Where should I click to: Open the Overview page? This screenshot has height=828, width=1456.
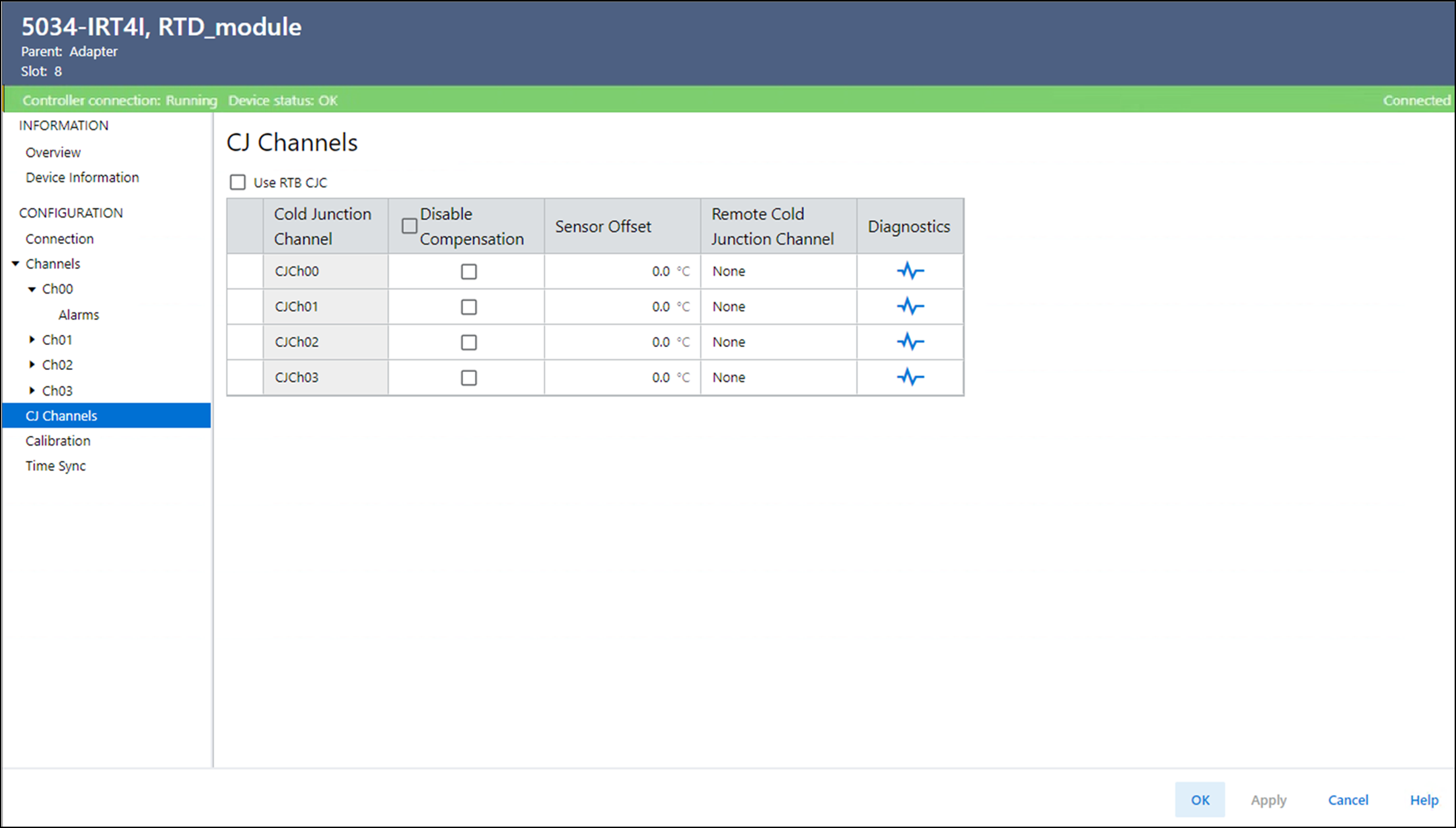click(53, 153)
